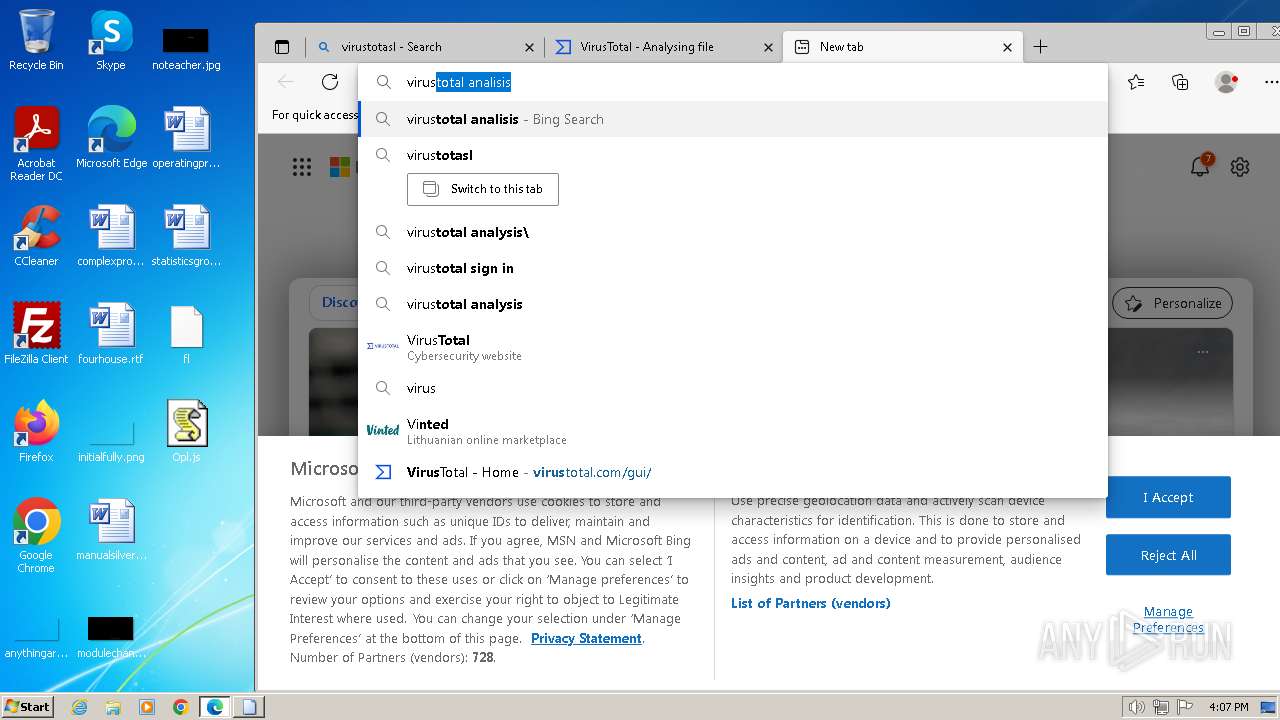The height and width of the screenshot is (720, 1280).
Task: Open modulechan... desktop file
Action: (x=111, y=638)
